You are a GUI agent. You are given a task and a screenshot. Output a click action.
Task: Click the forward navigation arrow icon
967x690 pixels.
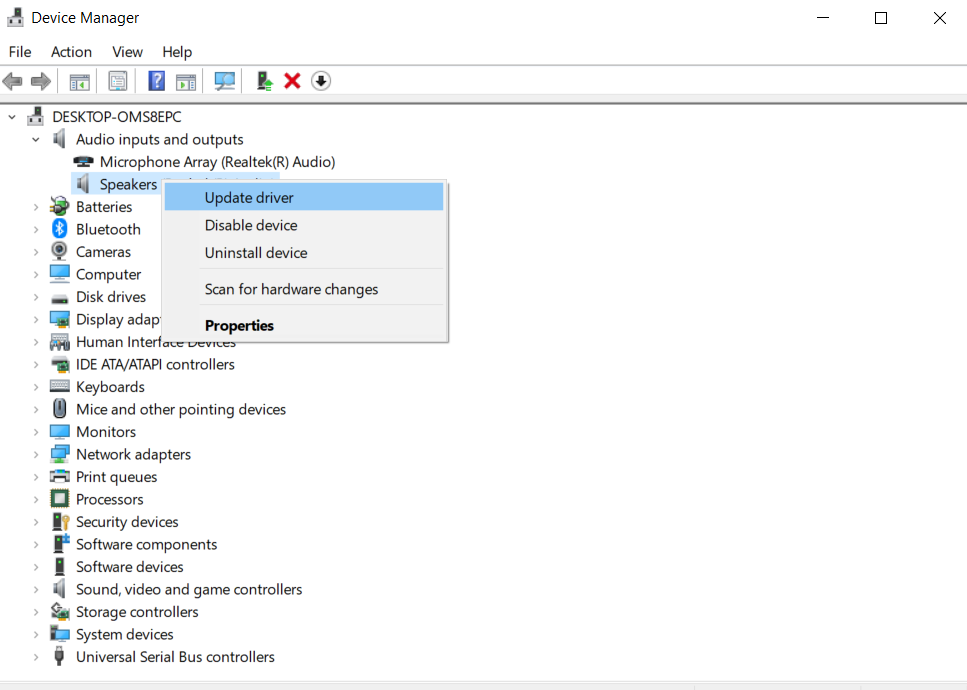click(40, 81)
